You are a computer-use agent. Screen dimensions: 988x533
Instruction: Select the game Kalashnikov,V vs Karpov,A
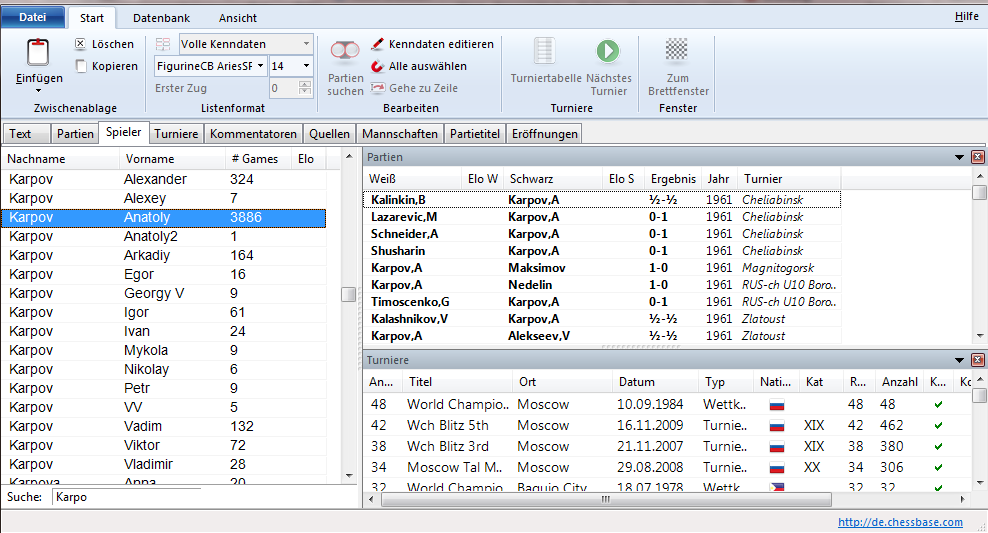point(602,319)
